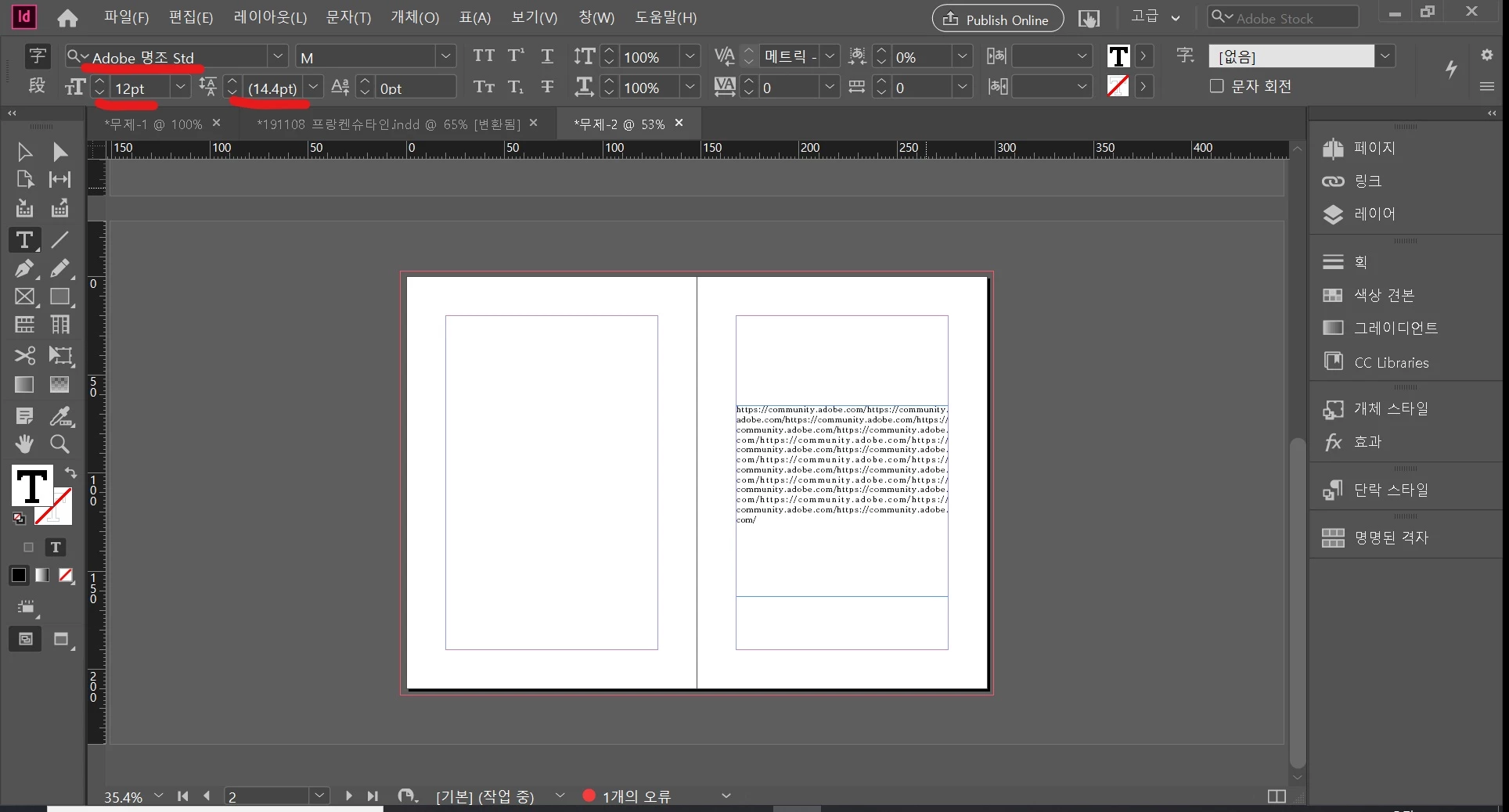Image resolution: width=1509 pixels, height=812 pixels.
Task: Expand the Adobe 명조 Std font list
Action: [278, 56]
